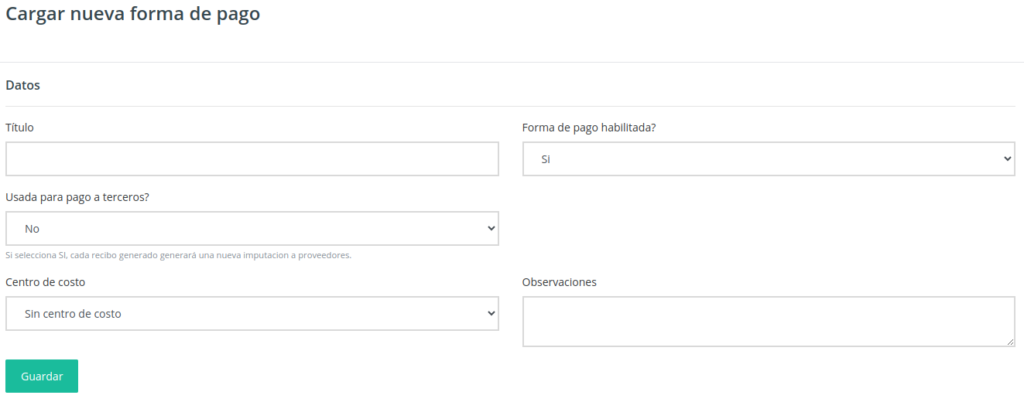This screenshot has width=1024, height=402.
Task: Click the Título input field
Action: pyautogui.click(x=252, y=159)
